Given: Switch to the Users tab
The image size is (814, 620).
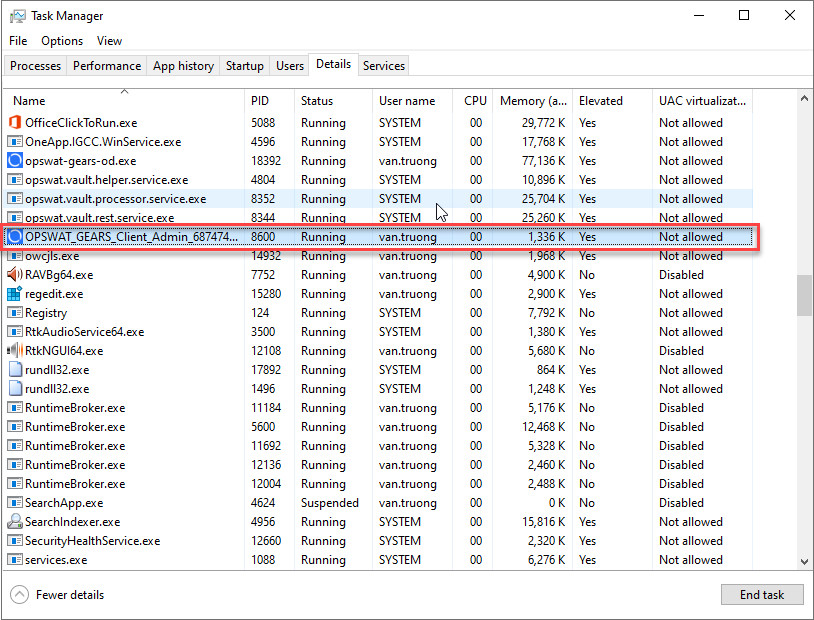Looking at the screenshot, I should [290, 66].
